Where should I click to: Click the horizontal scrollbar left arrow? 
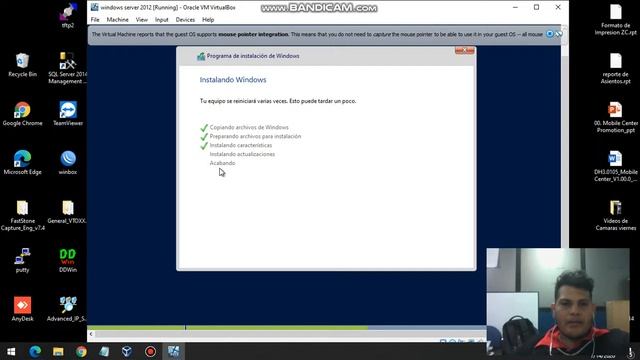coord(91,334)
